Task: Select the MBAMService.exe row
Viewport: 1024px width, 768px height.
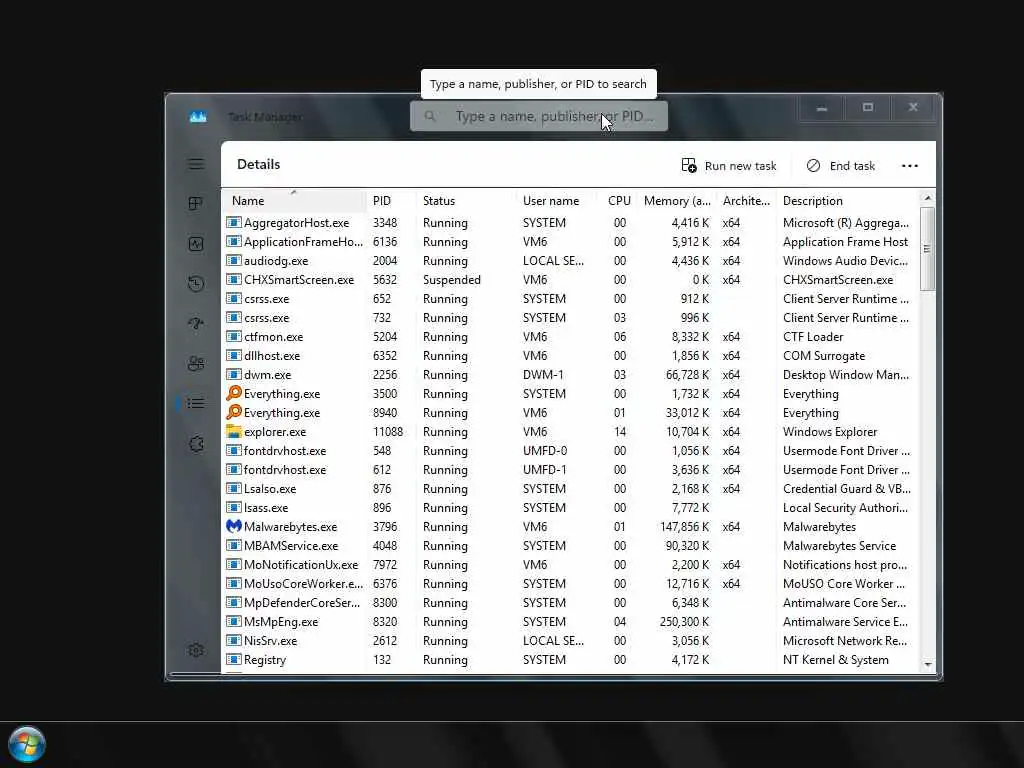Action: pyautogui.click(x=569, y=545)
